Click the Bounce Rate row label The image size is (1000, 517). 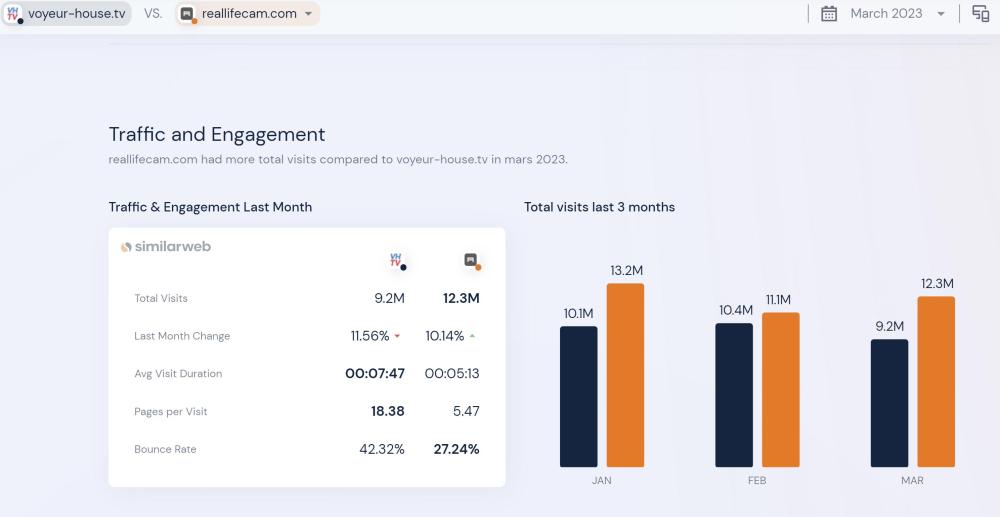coord(165,450)
